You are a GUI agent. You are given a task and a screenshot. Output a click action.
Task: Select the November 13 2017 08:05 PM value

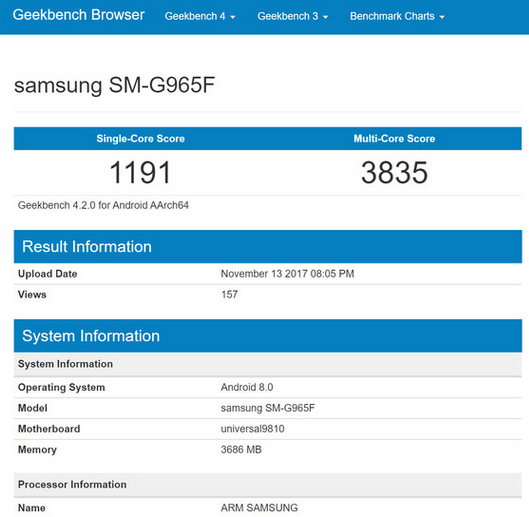click(287, 274)
